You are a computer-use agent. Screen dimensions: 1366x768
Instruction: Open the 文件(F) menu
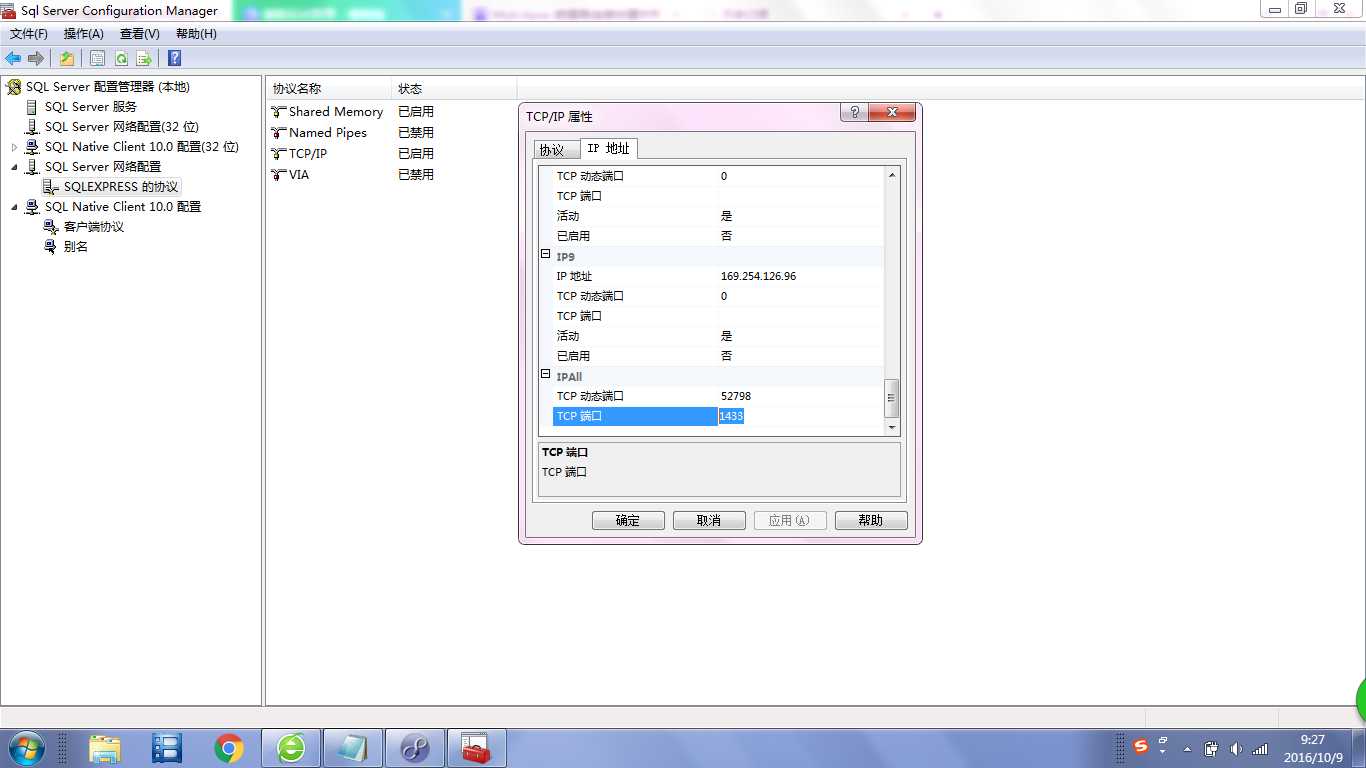point(28,34)
